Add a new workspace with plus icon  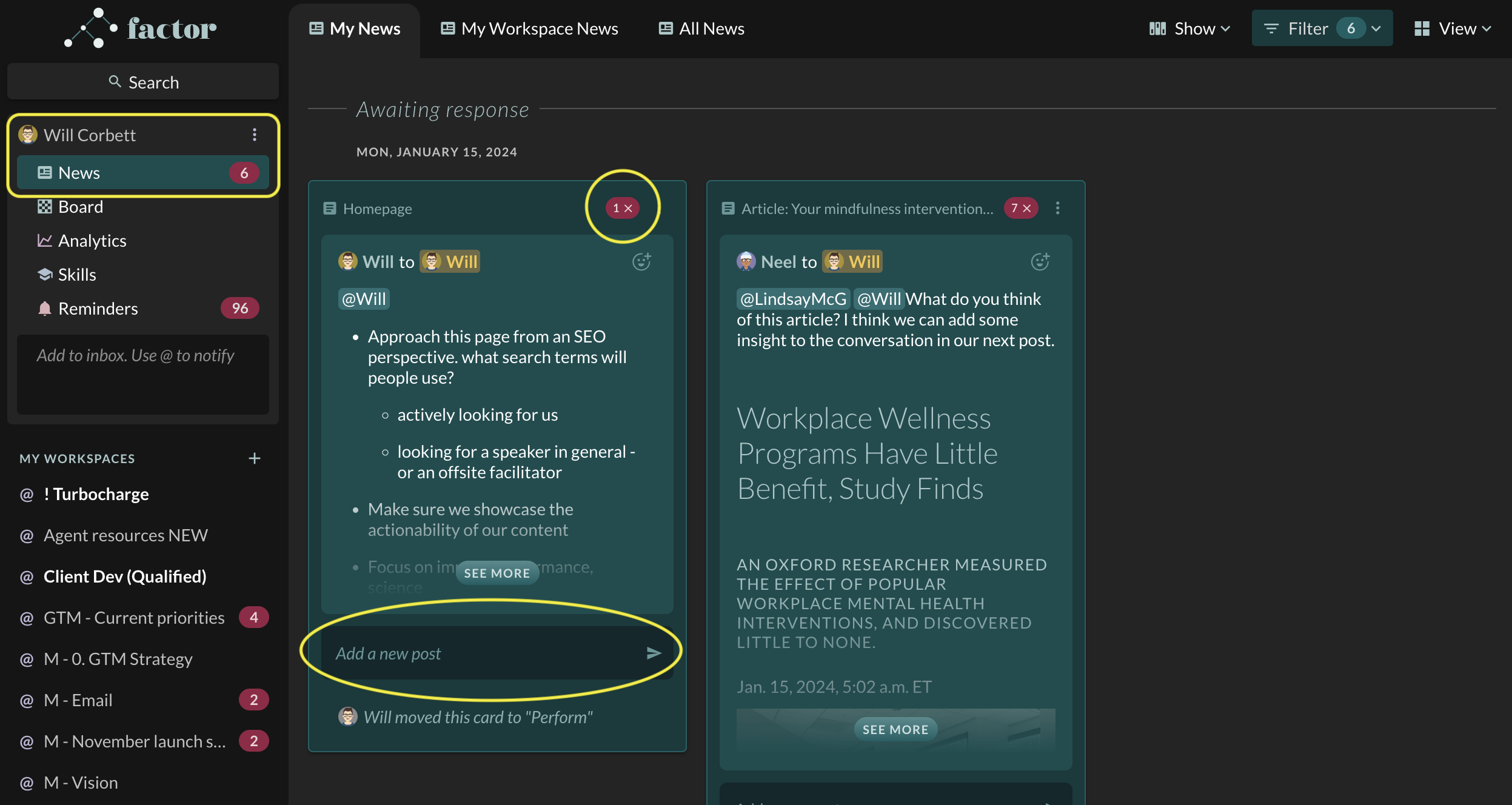tap(255, 458)
